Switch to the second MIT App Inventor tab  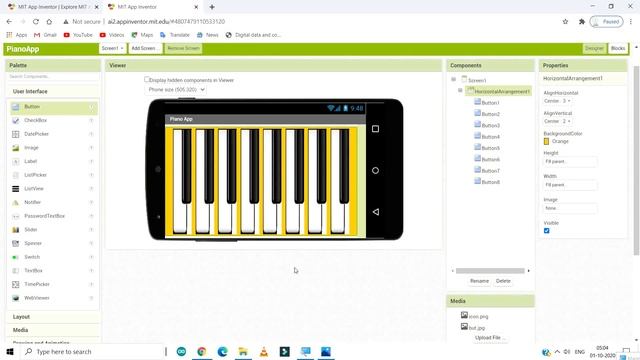pyautogui.click(x=153, y=7)
